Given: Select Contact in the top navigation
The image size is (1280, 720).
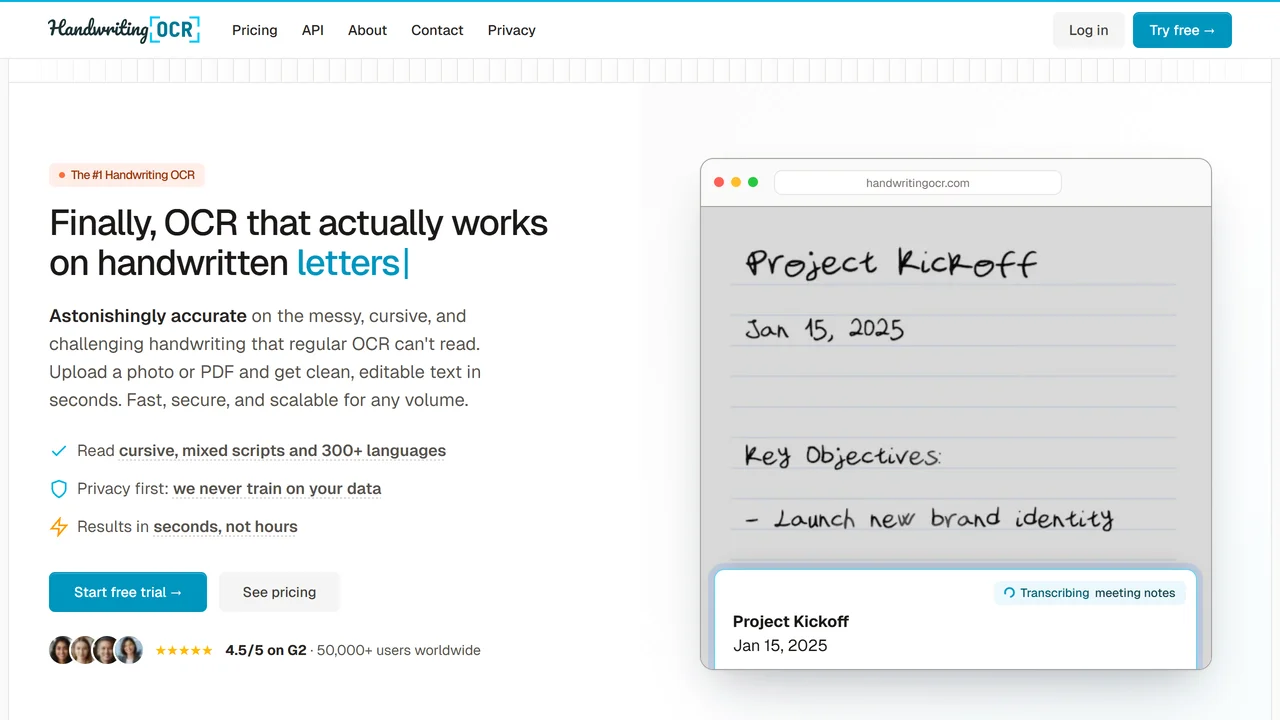Looking at the screenshot, I should [x=437, y=30].
